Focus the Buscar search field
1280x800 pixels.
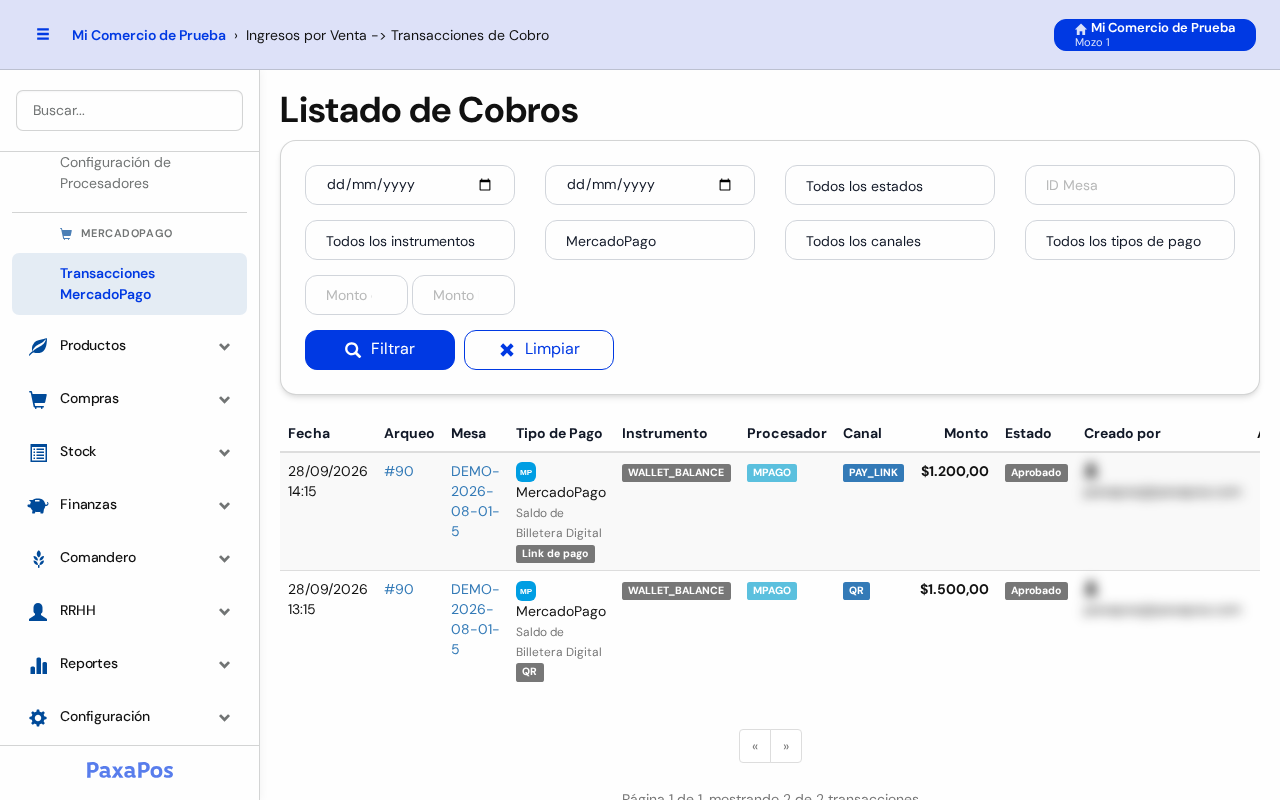pyautogui.click(x=130, y=110)
